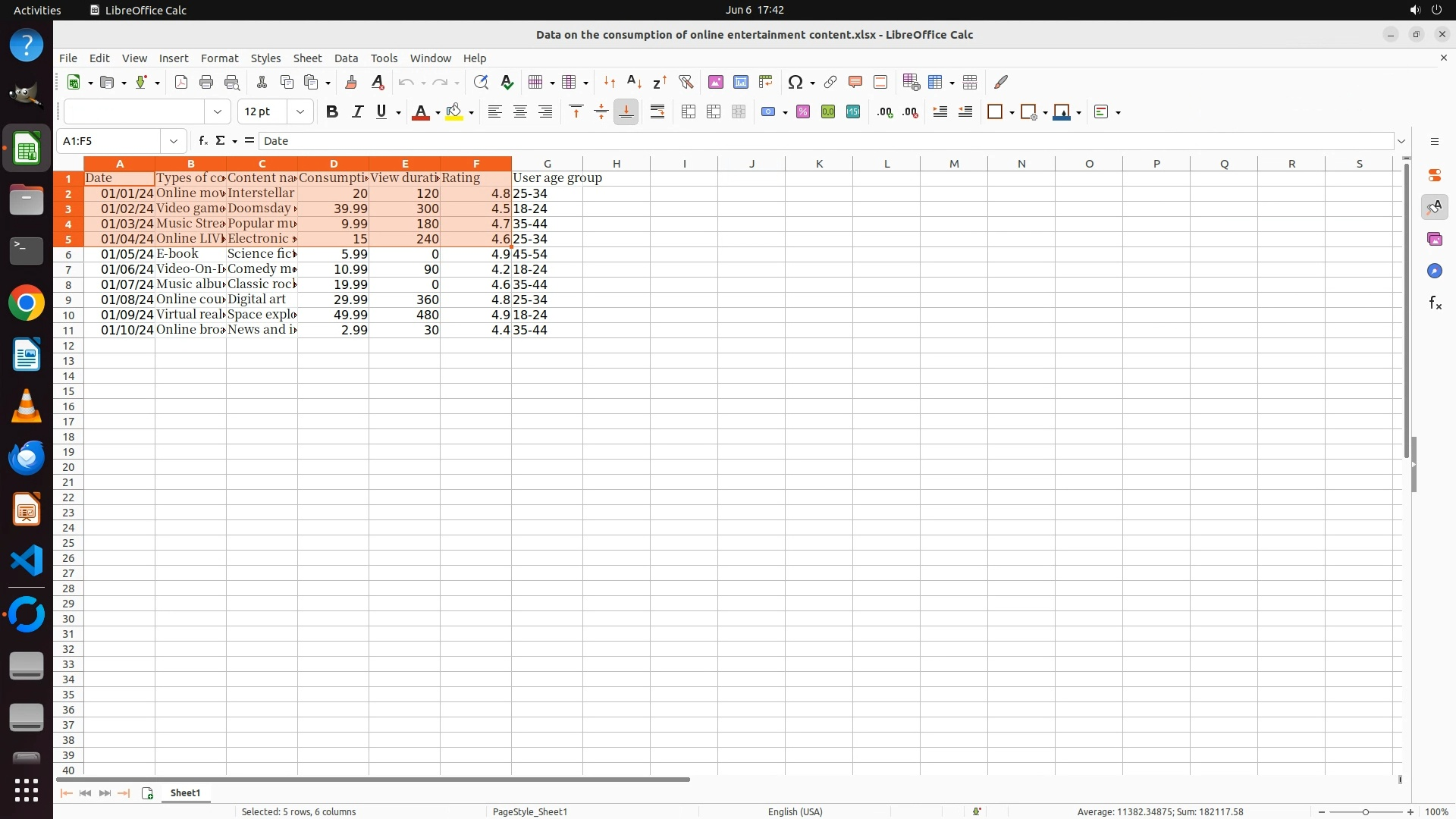The image size is (1456, 819).
Task: Click Merge and Center Cells icon
Action: (x=689, y=112)
